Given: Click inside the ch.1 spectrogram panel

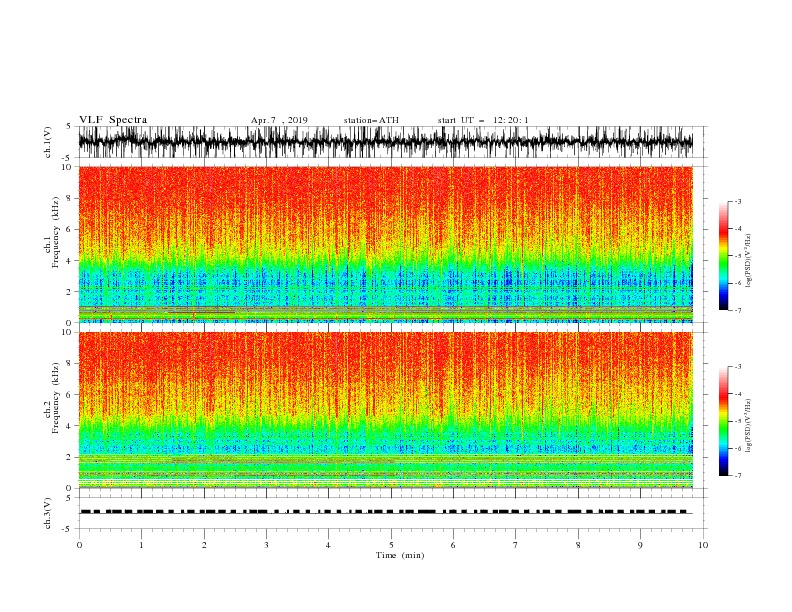Looking at the screenshot, I should click(x=386, y=244).
